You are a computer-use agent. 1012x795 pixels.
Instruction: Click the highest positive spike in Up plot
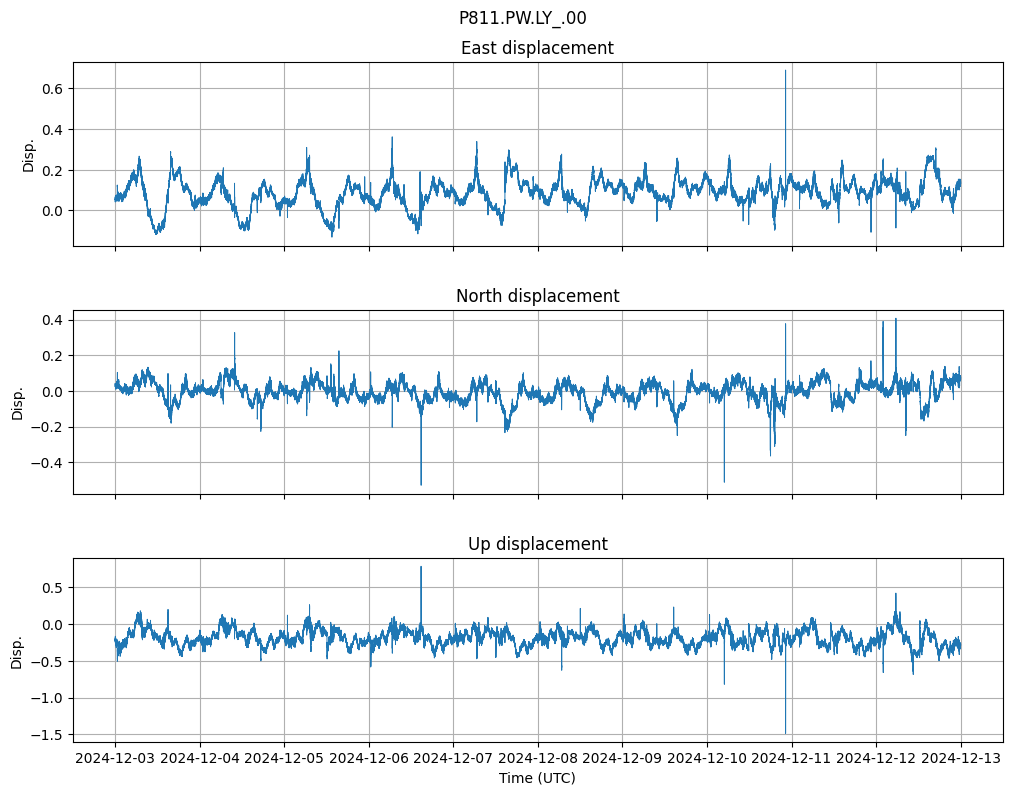[421, 567]
